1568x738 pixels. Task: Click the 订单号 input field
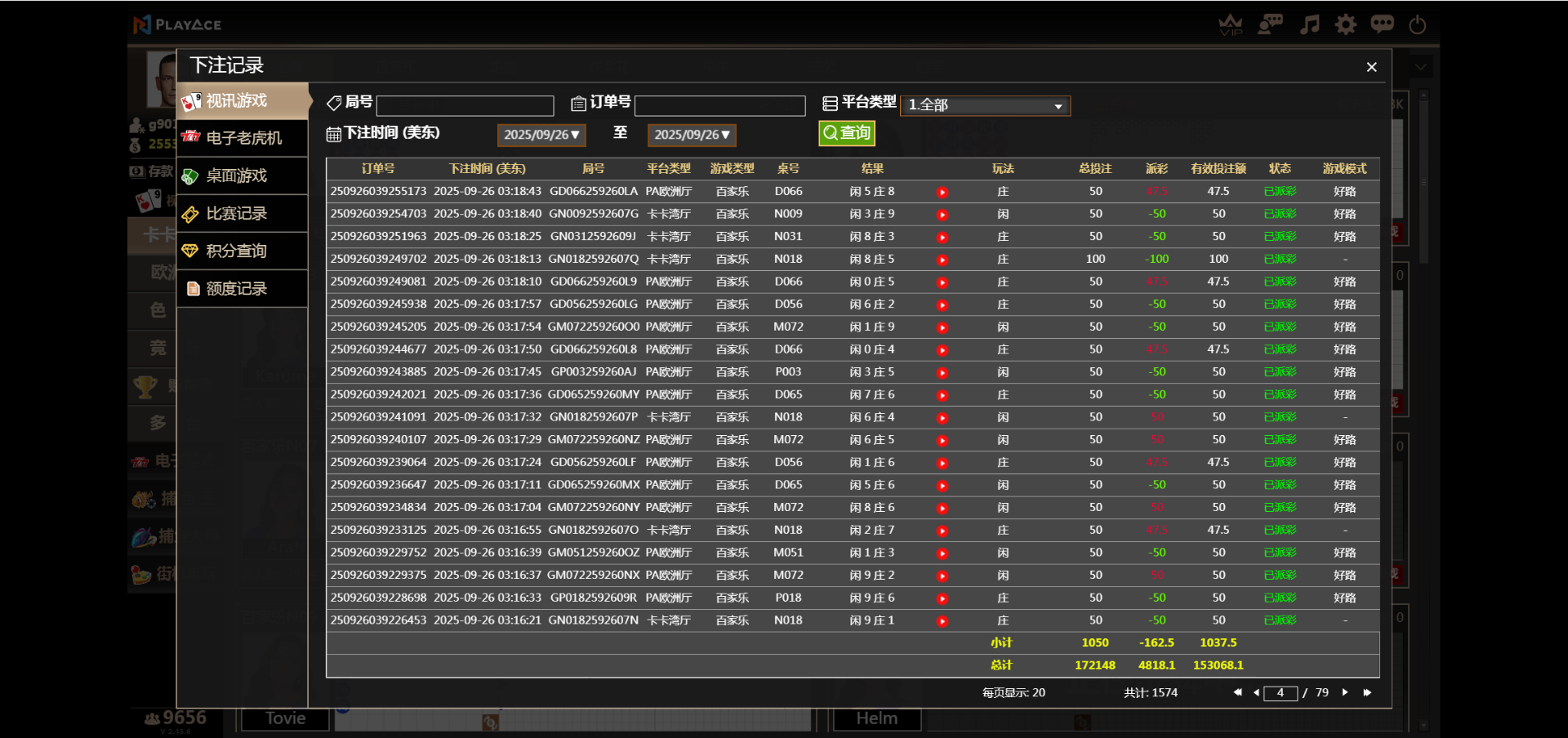(x=719, y=105)
